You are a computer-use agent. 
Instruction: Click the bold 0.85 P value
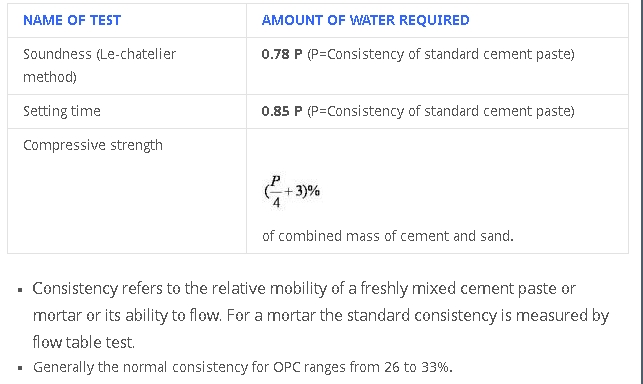click(x=282, y=111)
